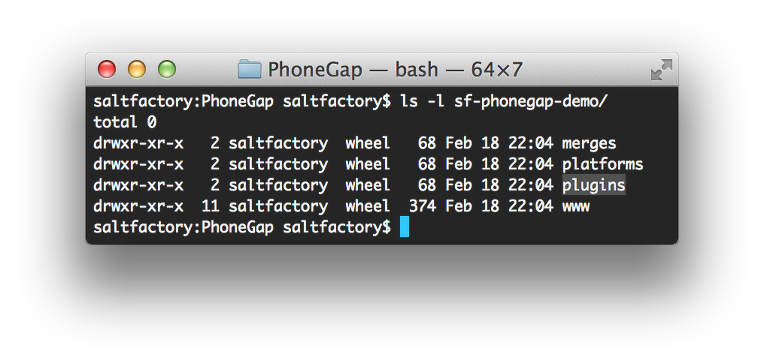This screenshot has height=363, width=764.
Task: Click the permissions text of the merges row
Action: pos(138,143)
